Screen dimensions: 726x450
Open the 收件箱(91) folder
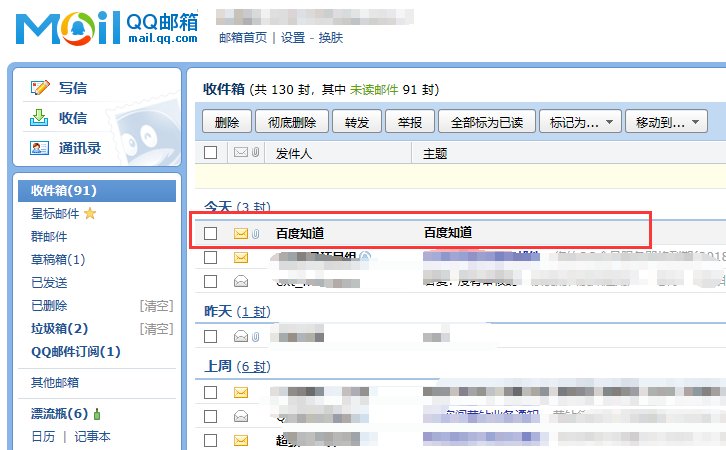pyautogui.click(x=97, y=190)
